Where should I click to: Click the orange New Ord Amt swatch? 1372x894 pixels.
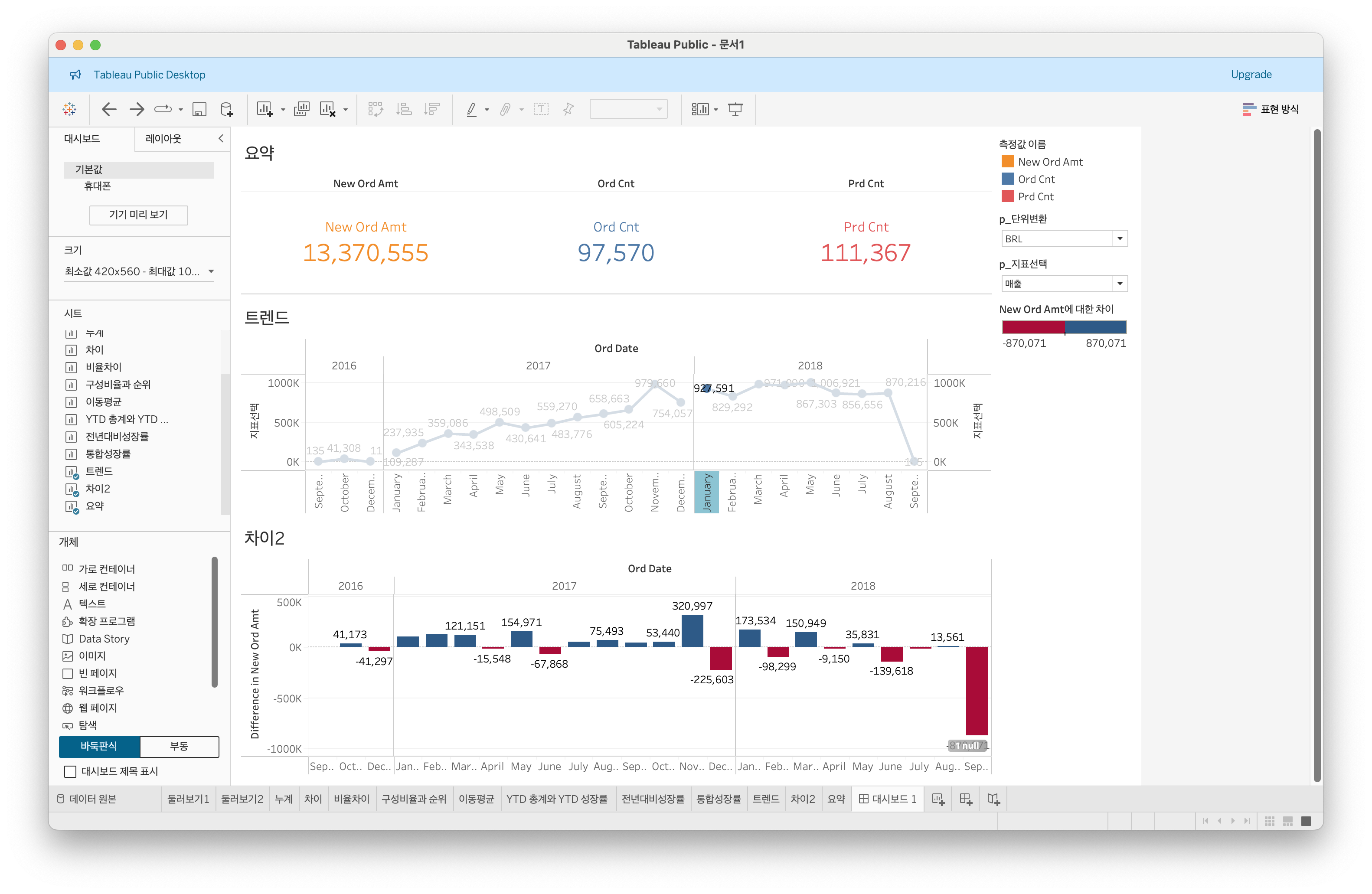pyautogui.click(x=1007, y=162)
